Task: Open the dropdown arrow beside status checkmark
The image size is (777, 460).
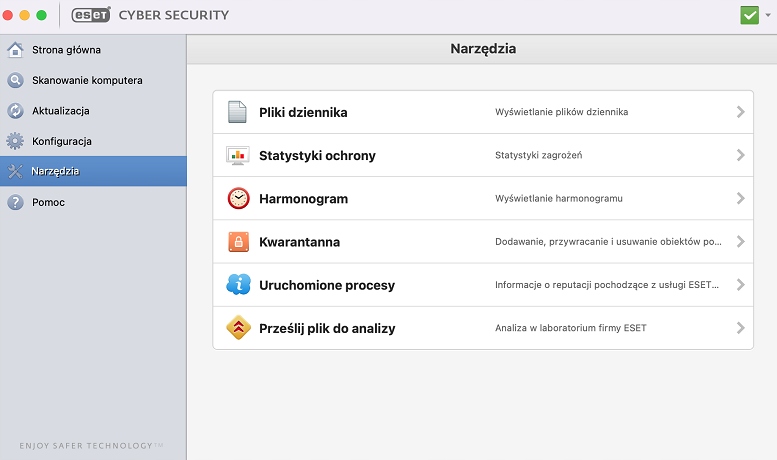Action: coord(768,16)
